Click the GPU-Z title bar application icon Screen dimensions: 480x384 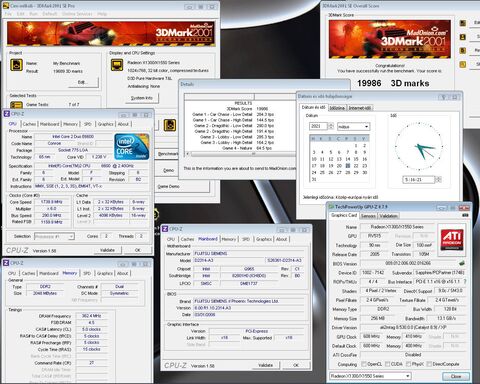click(331, 207)
